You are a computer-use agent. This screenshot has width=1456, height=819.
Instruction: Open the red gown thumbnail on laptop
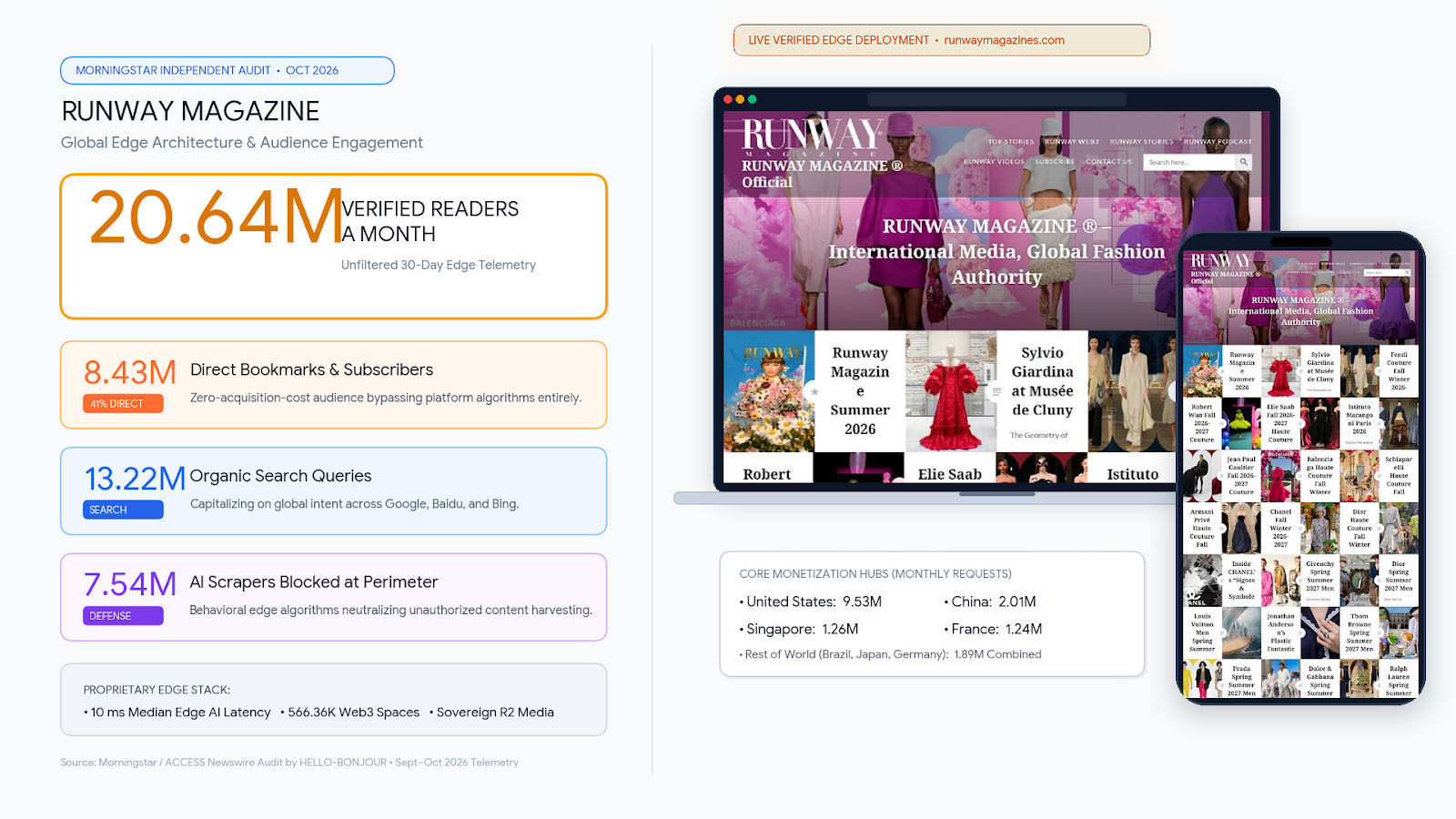click(951, 391)
